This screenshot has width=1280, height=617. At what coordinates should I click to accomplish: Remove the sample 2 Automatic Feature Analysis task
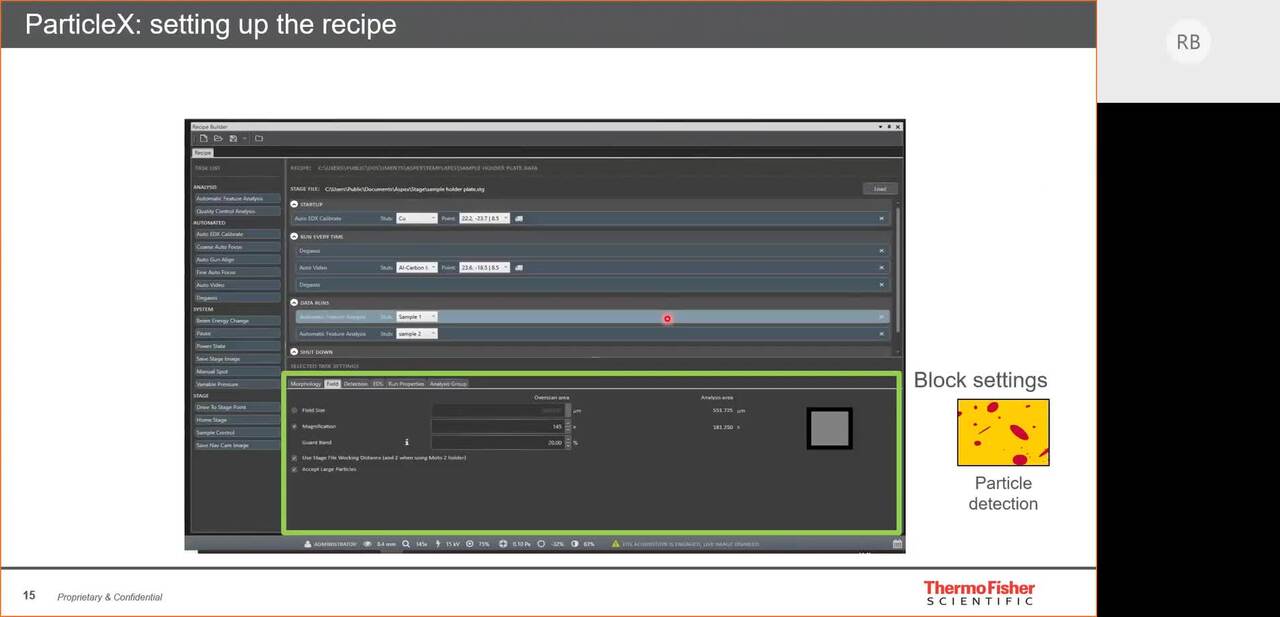click(881, 333)
